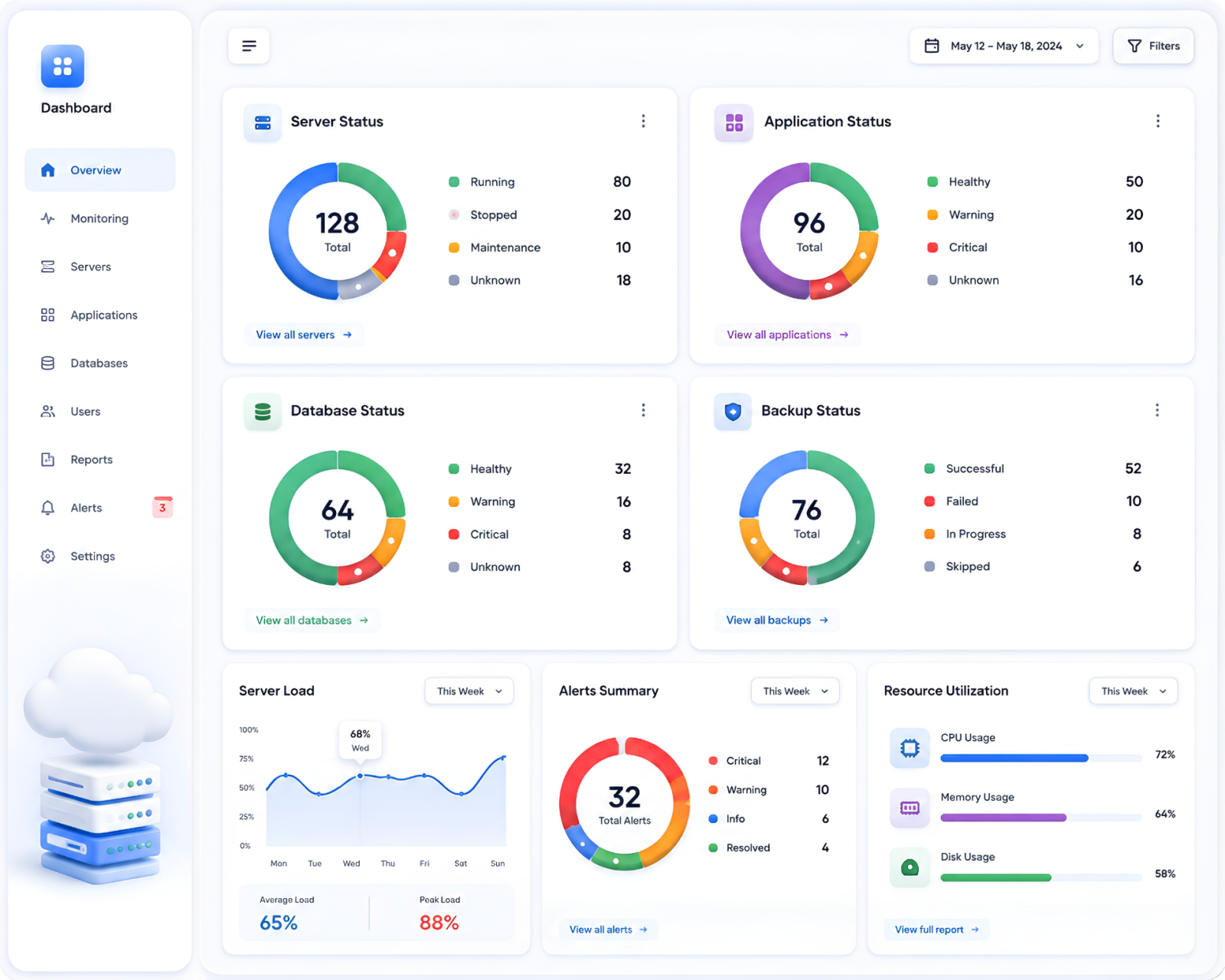Click the Servers icon in sidebar
This screenshot has width=1225, height=980.
[x=47, y=266]
